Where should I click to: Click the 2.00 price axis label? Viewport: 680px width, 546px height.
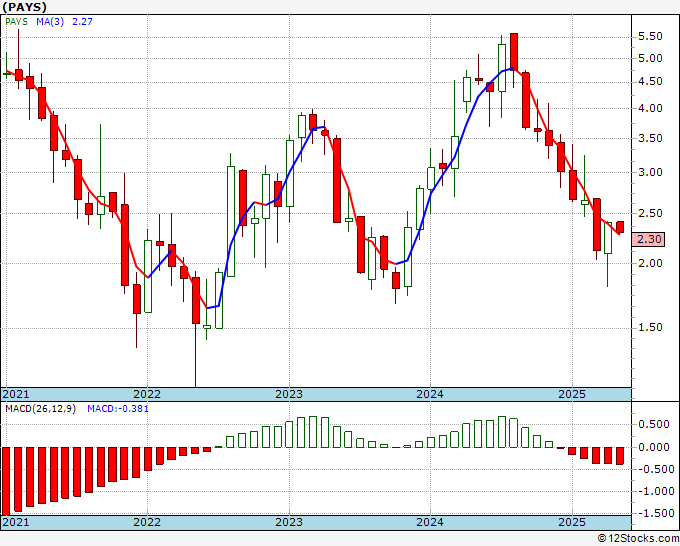pos(650,263)
